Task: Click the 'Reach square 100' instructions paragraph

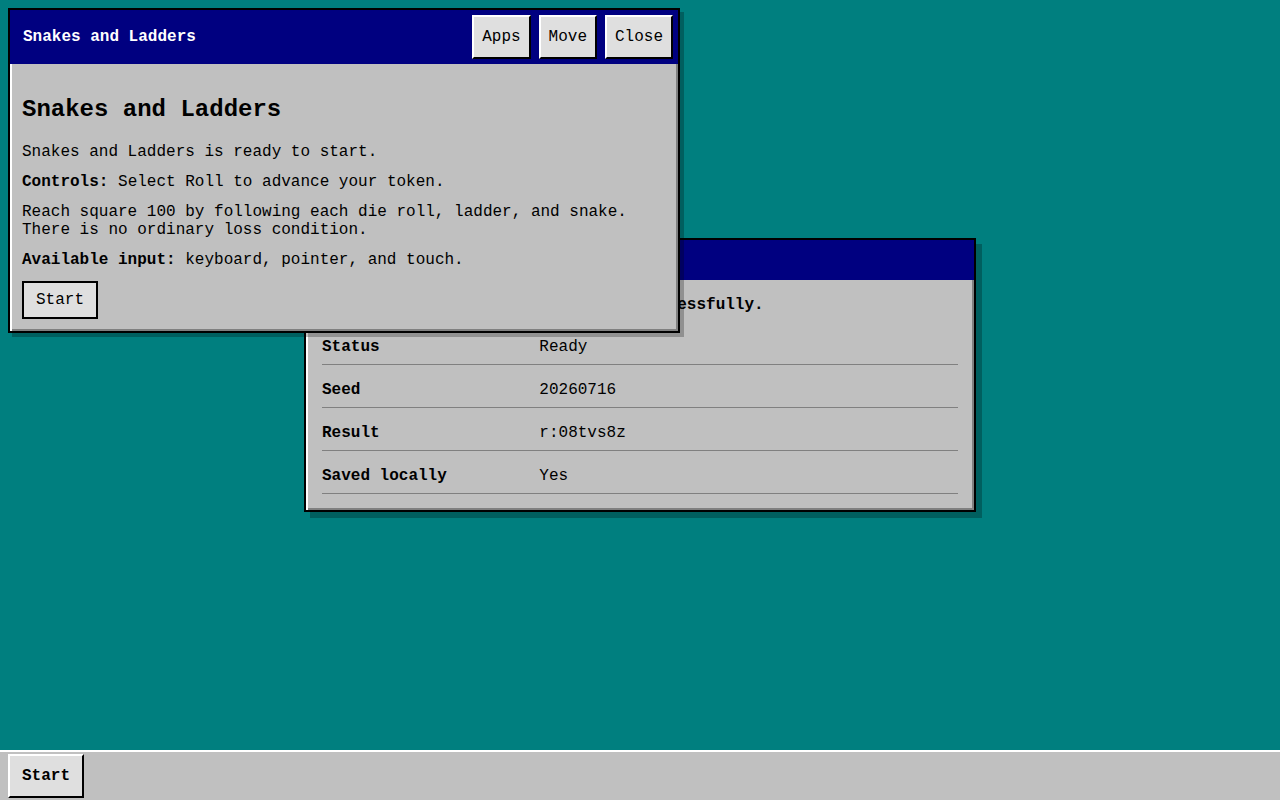Action: click(324, 221)
